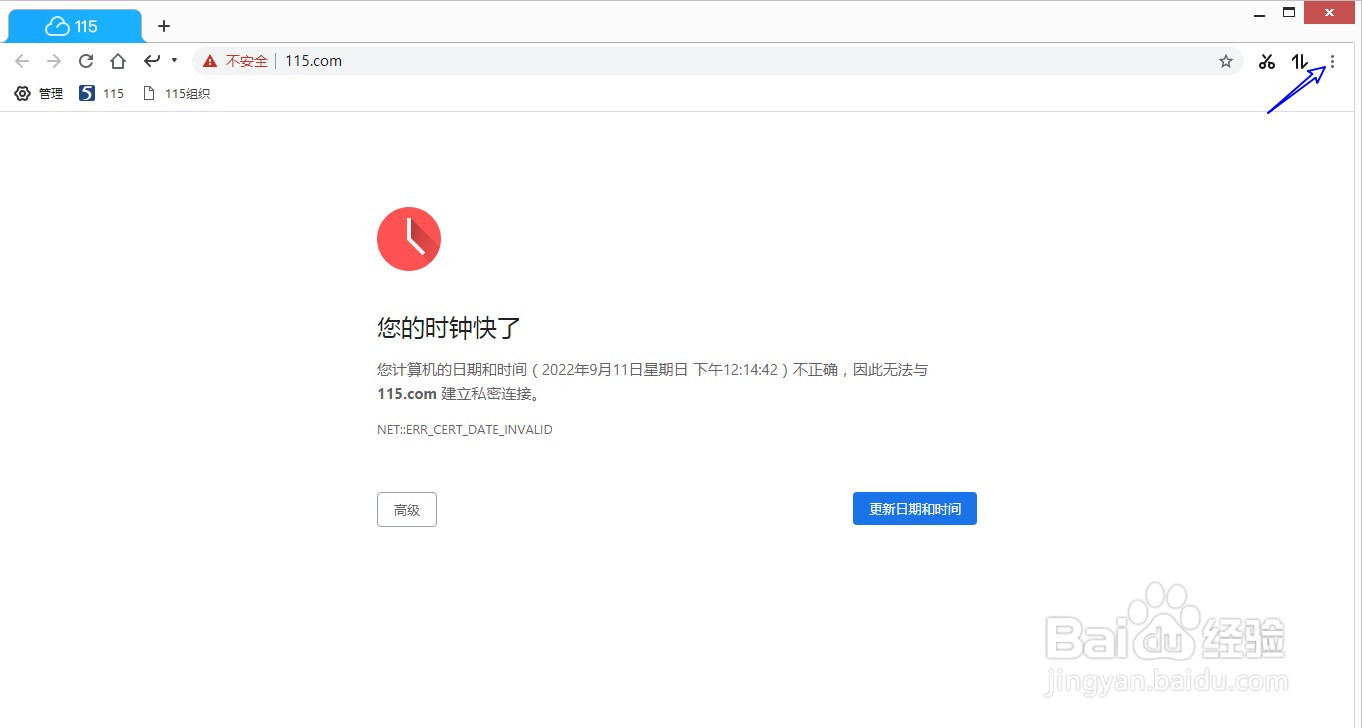This screenshot has width=1362, height=728.
Task: Open the three-dot browser menu
Action: (x=1332, y=61)
